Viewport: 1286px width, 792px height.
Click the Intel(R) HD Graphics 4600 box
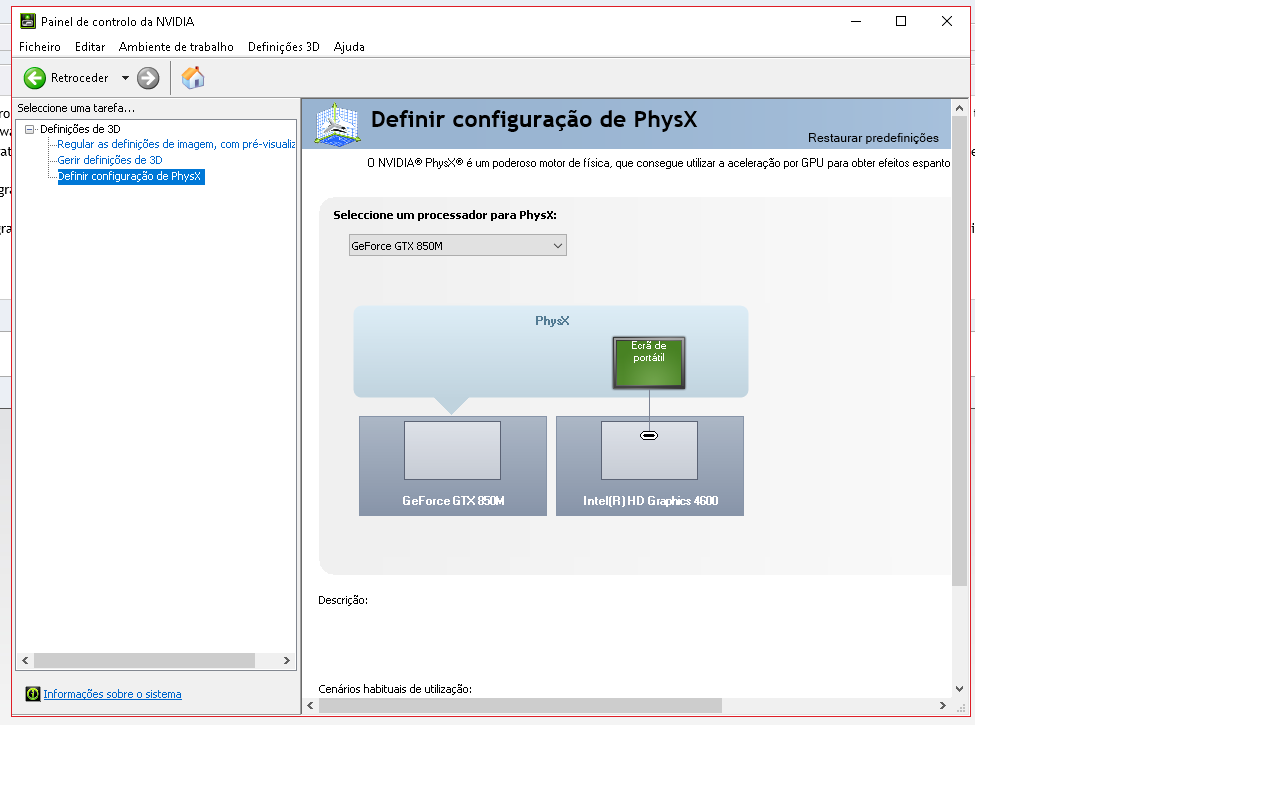pos(650,466)
